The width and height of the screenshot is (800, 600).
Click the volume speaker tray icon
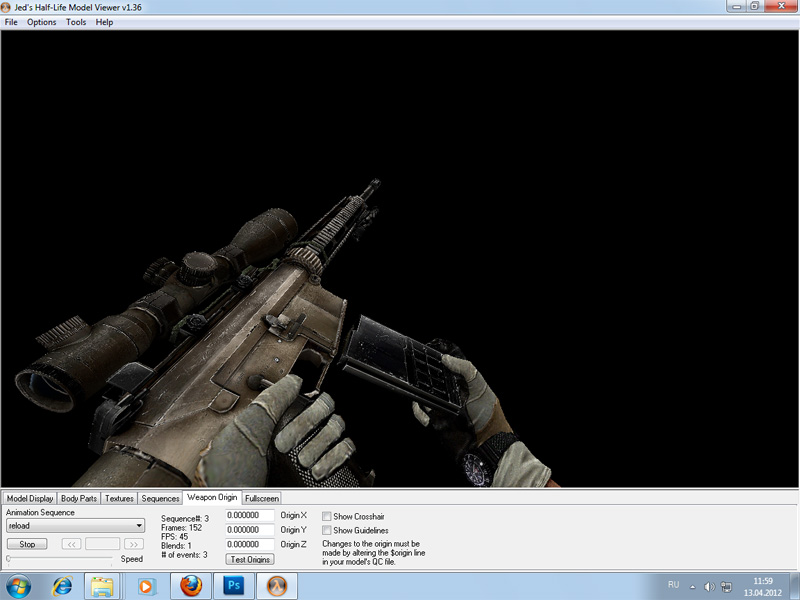[x=708, y=585]
